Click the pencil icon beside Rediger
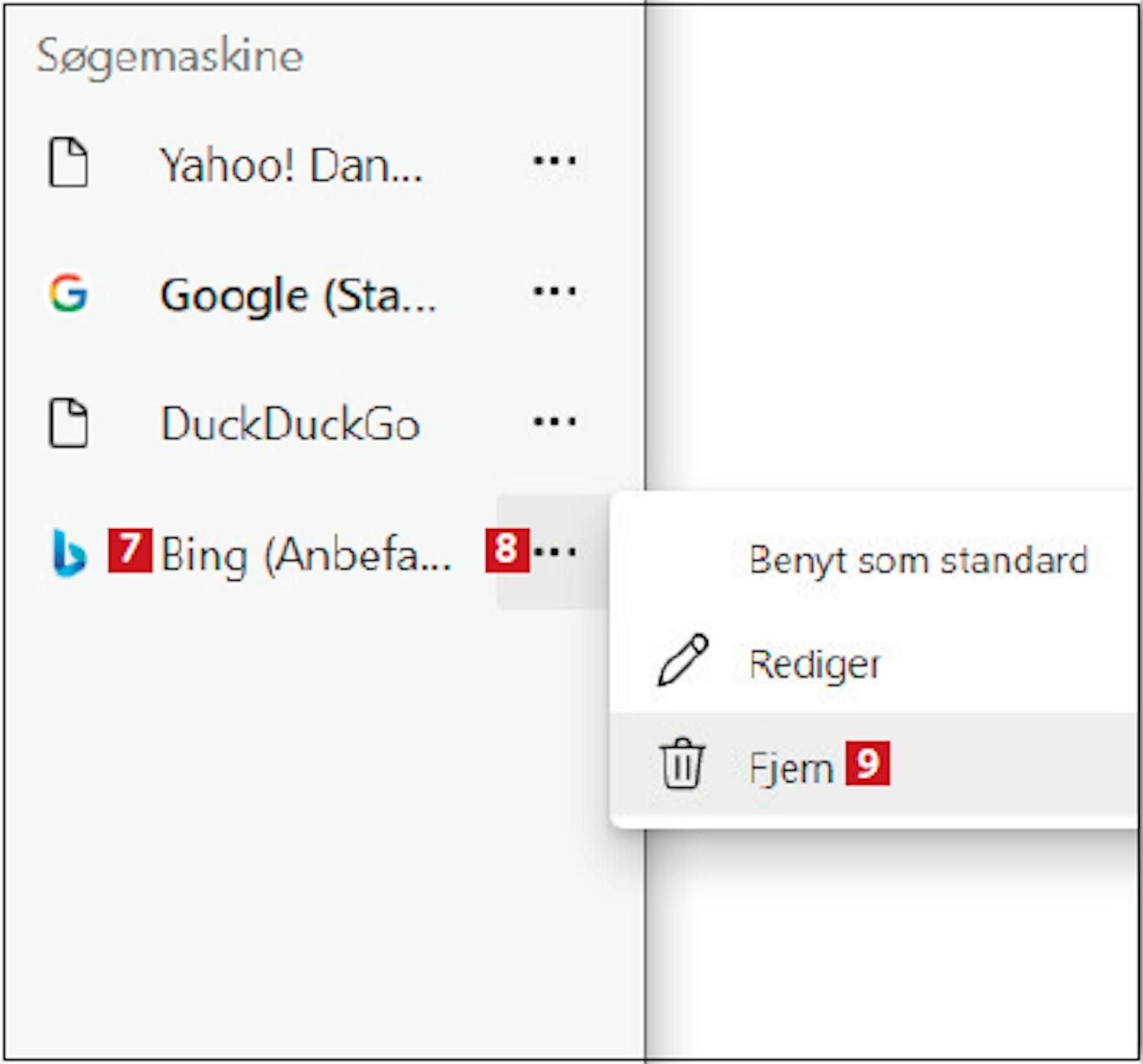The image size is (1143, 1064). coord(682,660)
